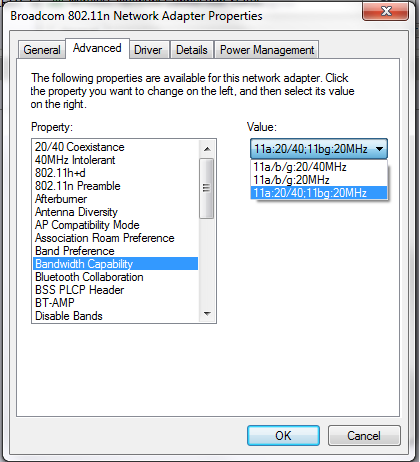Switch to the General tab
This screenshot has width=420, height=462.
point(42,50)
